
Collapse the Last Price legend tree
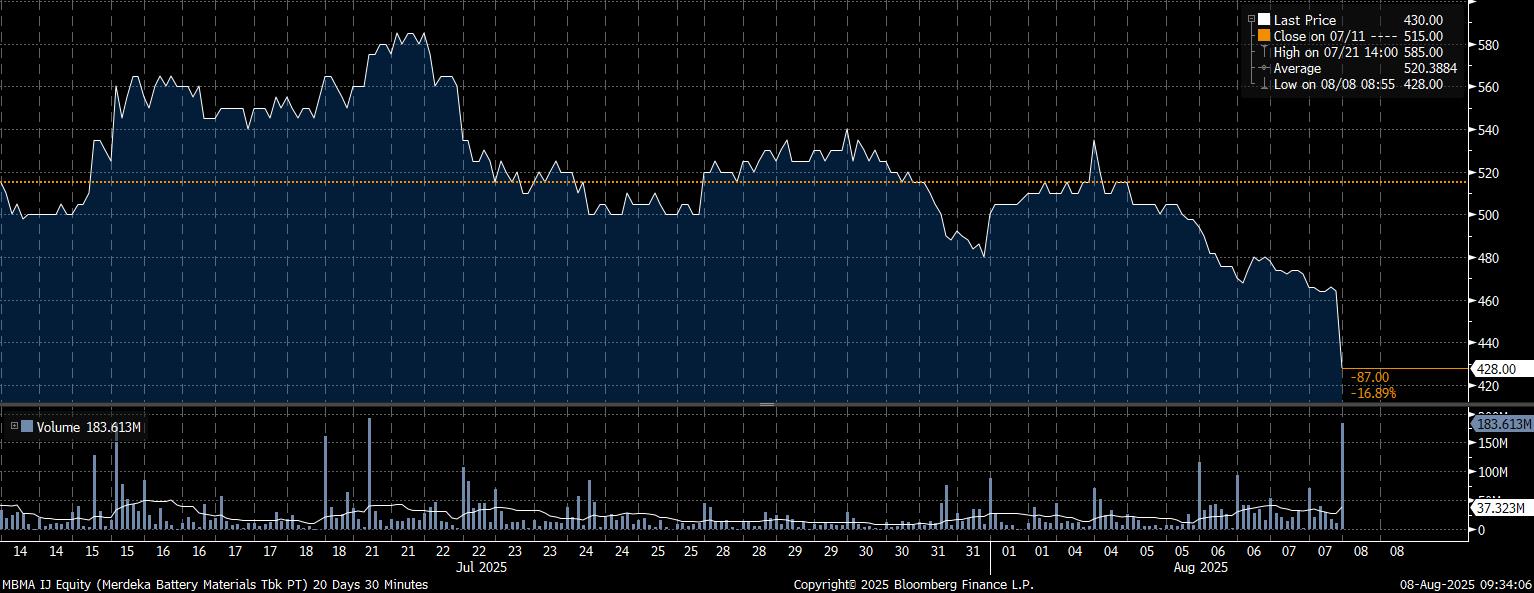(x=1251, y=18)
